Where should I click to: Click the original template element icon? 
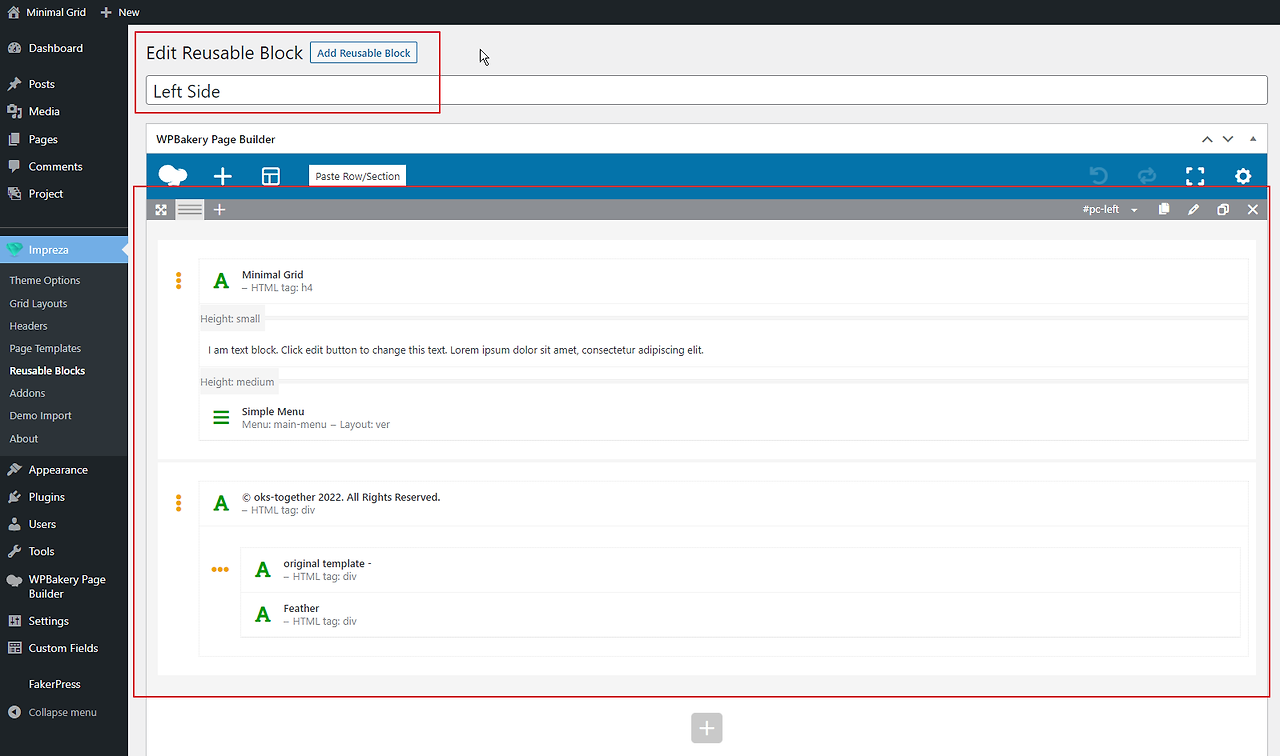263,570
